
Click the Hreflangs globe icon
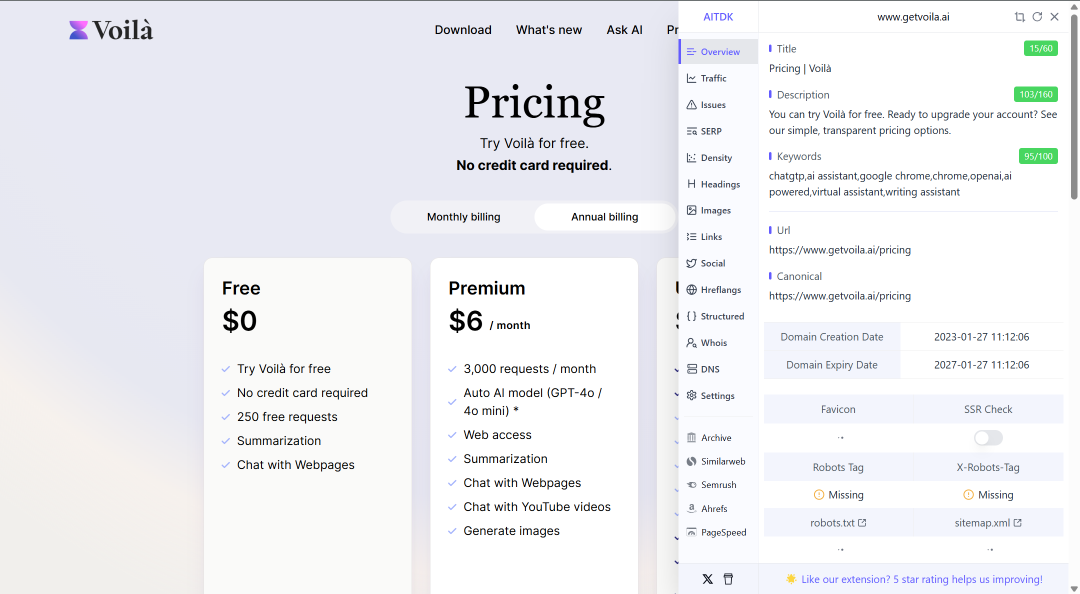[x=692, y=289]
